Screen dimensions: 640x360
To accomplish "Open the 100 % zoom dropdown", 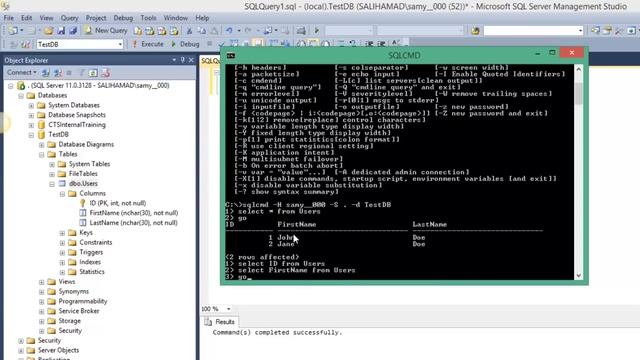I will pyautogui.click(x=228, y=309).
